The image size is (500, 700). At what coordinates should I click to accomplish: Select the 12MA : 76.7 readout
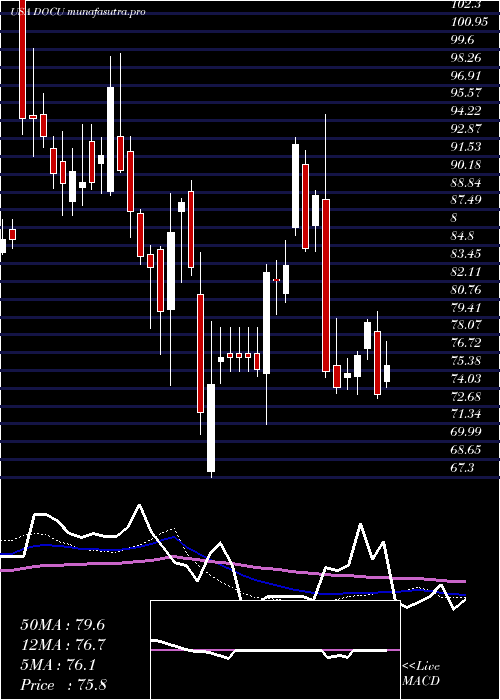pyautogui.click(x=62, y=645)
